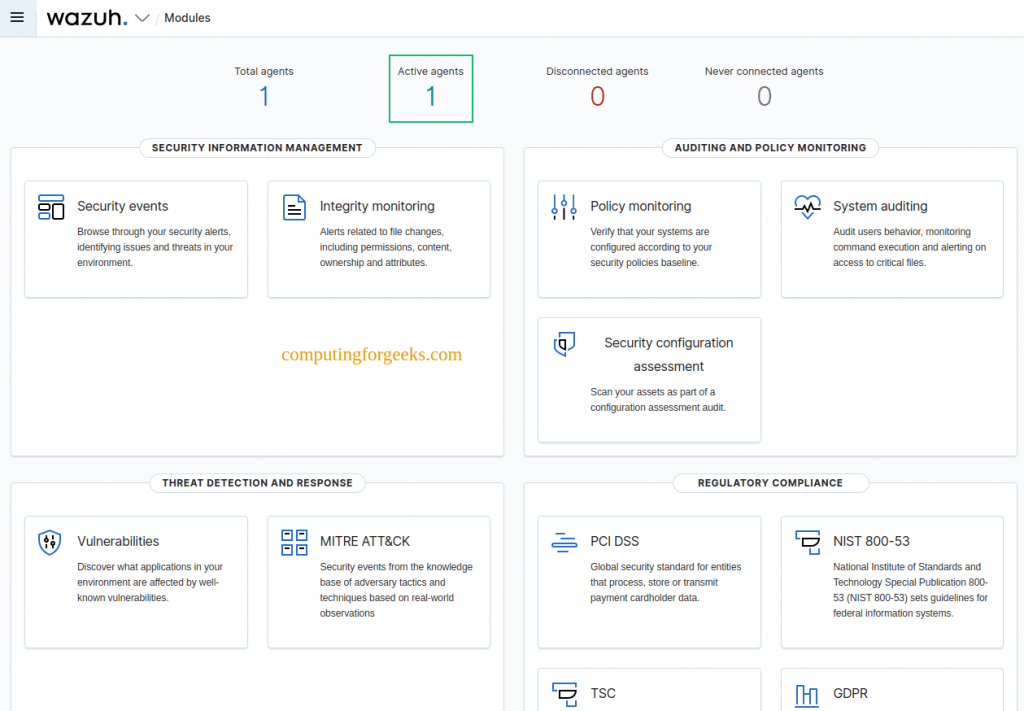Open the Active agents count
Viewport: 1024px width, 711px height.
tap(430, 97)
